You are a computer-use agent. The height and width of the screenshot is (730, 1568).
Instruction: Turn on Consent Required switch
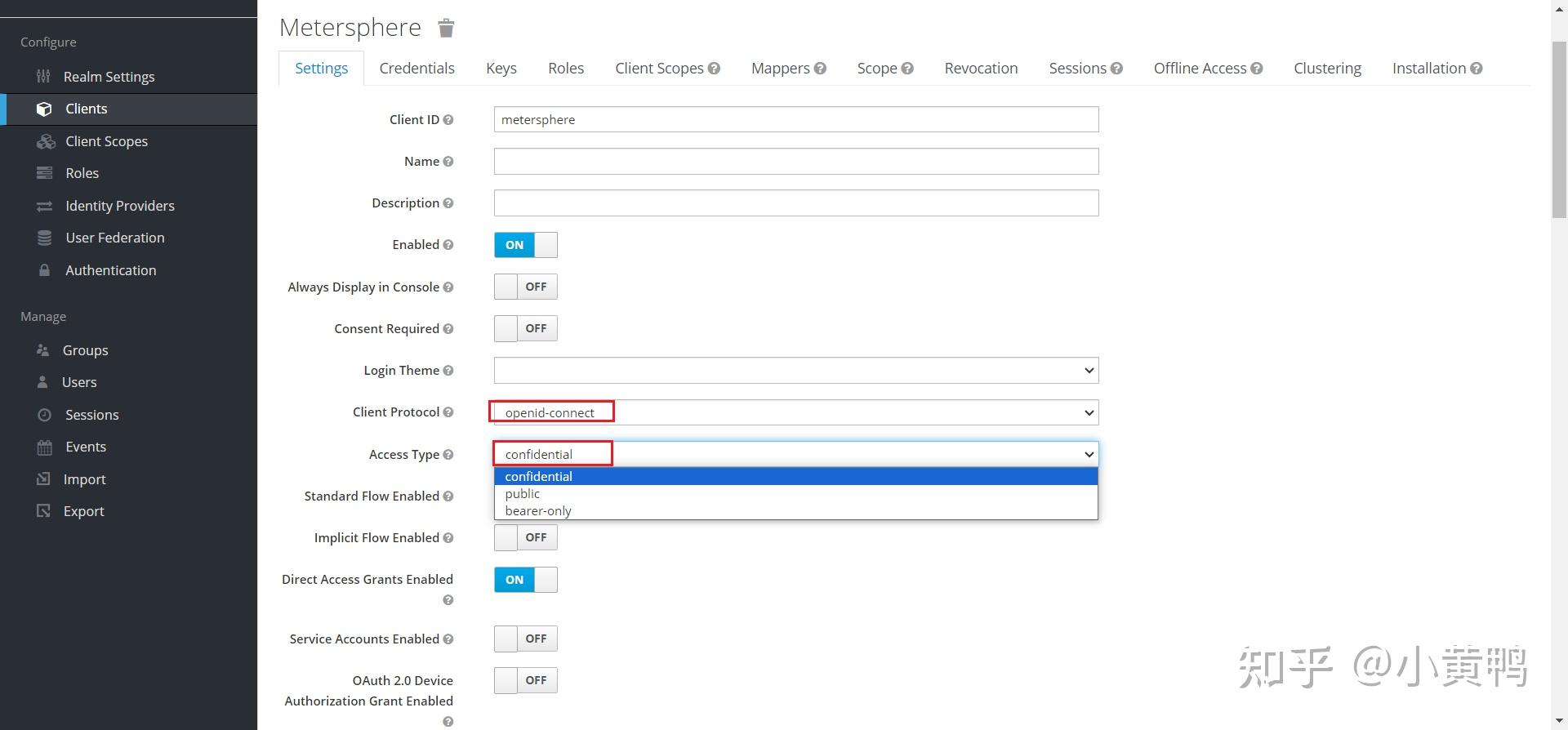pos(526,328)
